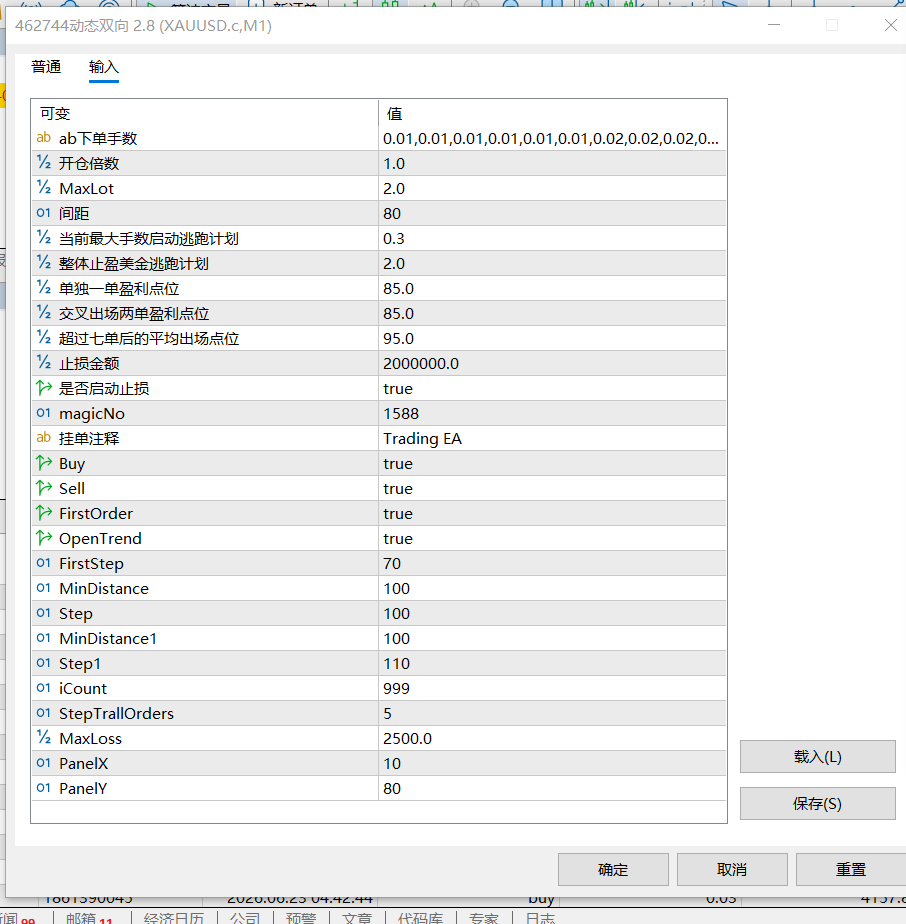Confirm with the 确定 button

pos(613,869)
